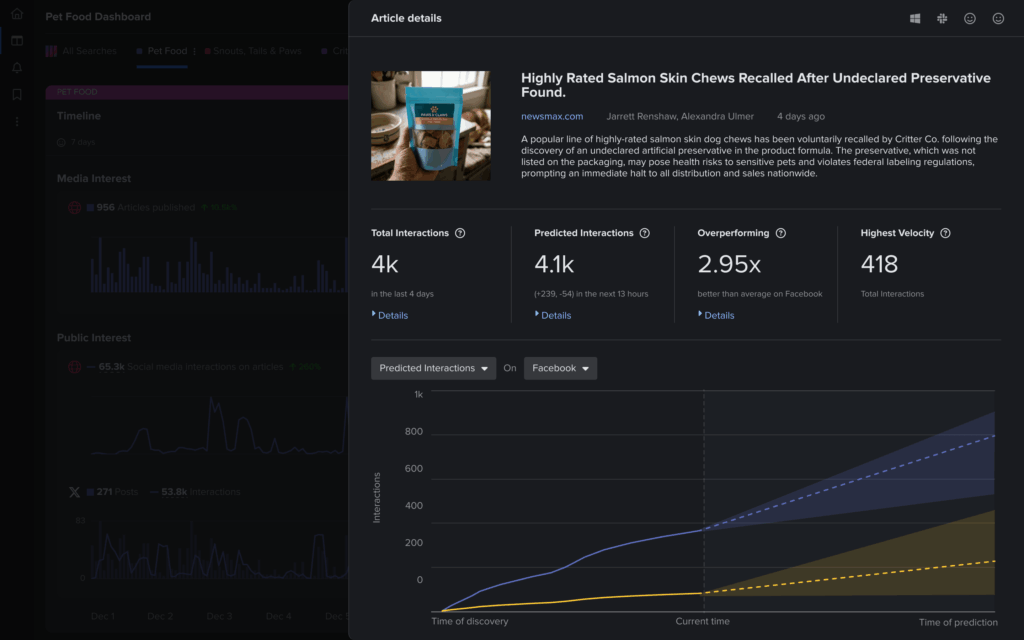
Task: Click the help icon next to Overperforming
Action: 780,233
